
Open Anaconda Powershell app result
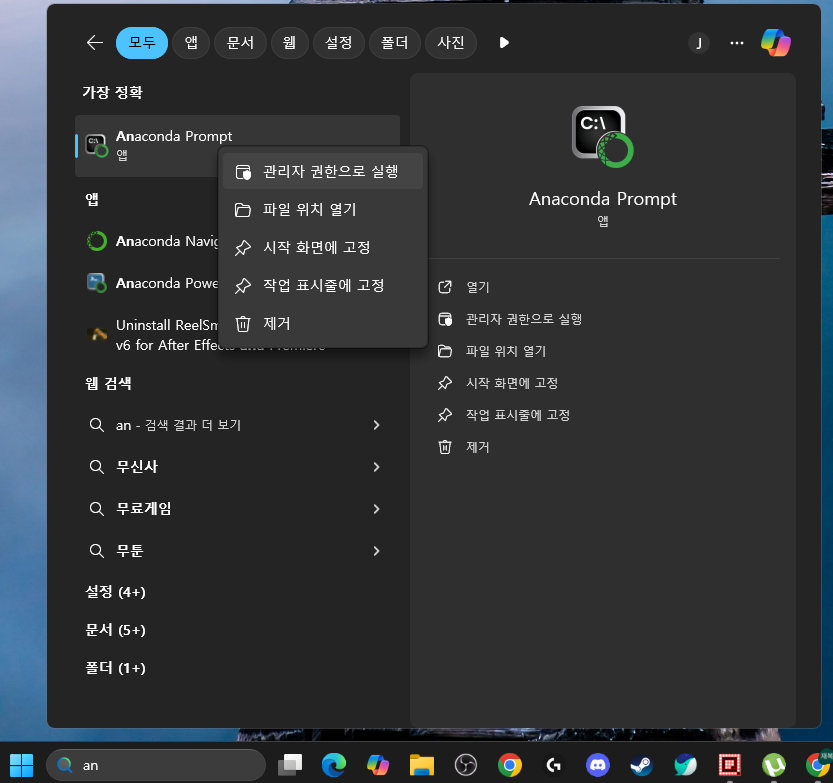[152, 283]
